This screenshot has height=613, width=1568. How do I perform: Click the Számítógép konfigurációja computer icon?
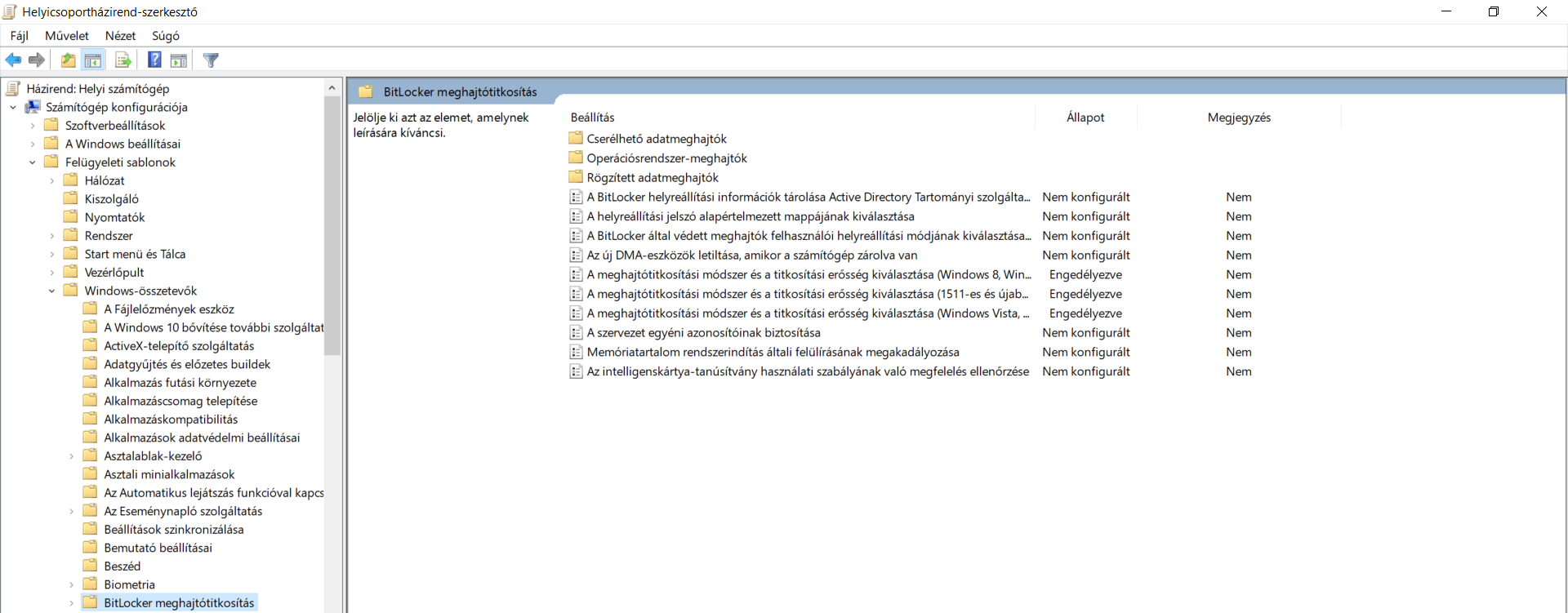33,107
